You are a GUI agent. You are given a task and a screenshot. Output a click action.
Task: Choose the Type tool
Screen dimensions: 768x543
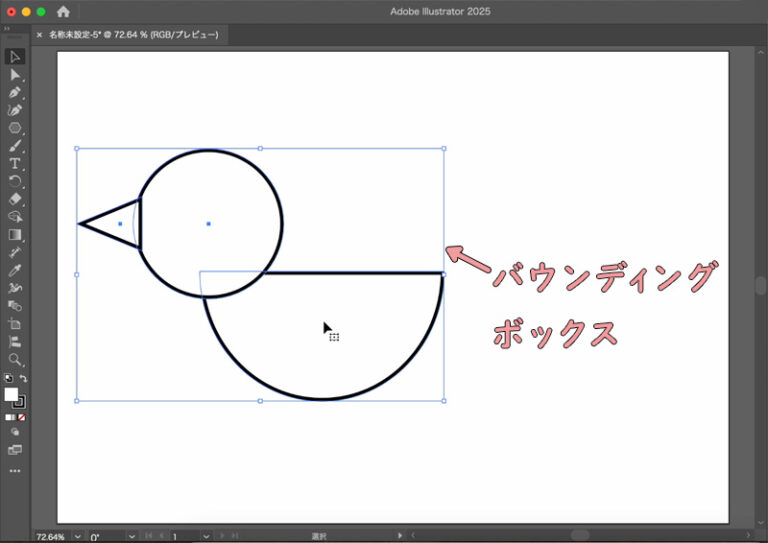[x=15, y=163]
